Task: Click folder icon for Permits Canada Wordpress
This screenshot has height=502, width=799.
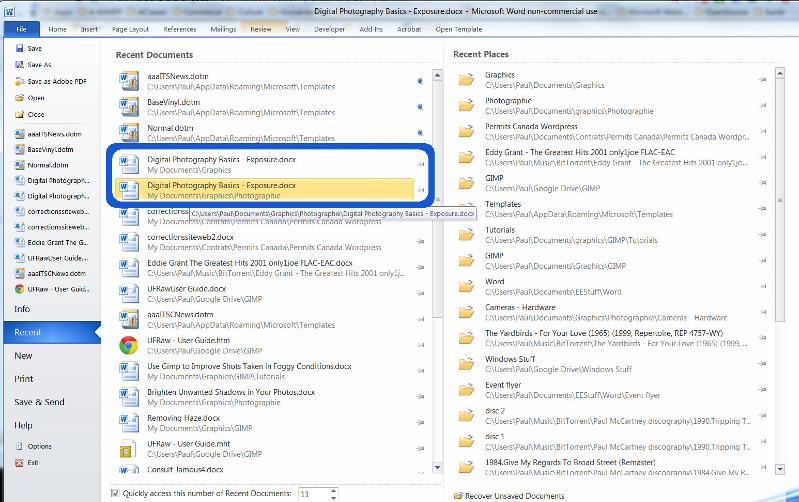Action: tap(466, 131)
